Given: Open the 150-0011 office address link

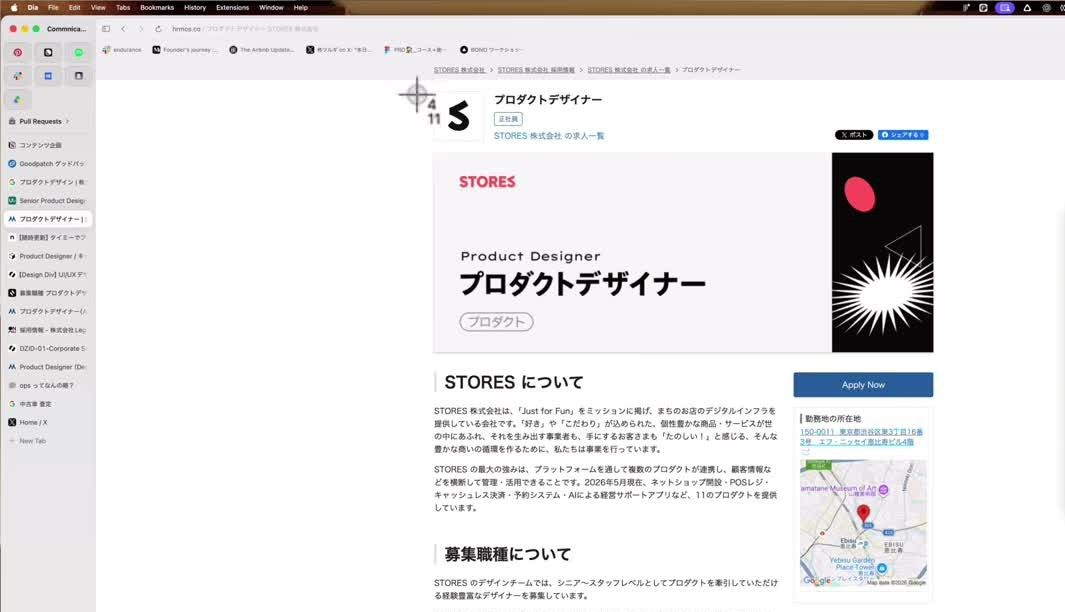Looking at the screenshot, I should coord(861,436).
